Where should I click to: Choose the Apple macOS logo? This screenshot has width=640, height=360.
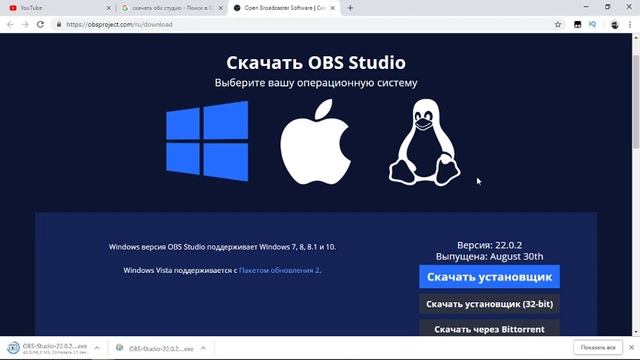pos(316,142)
